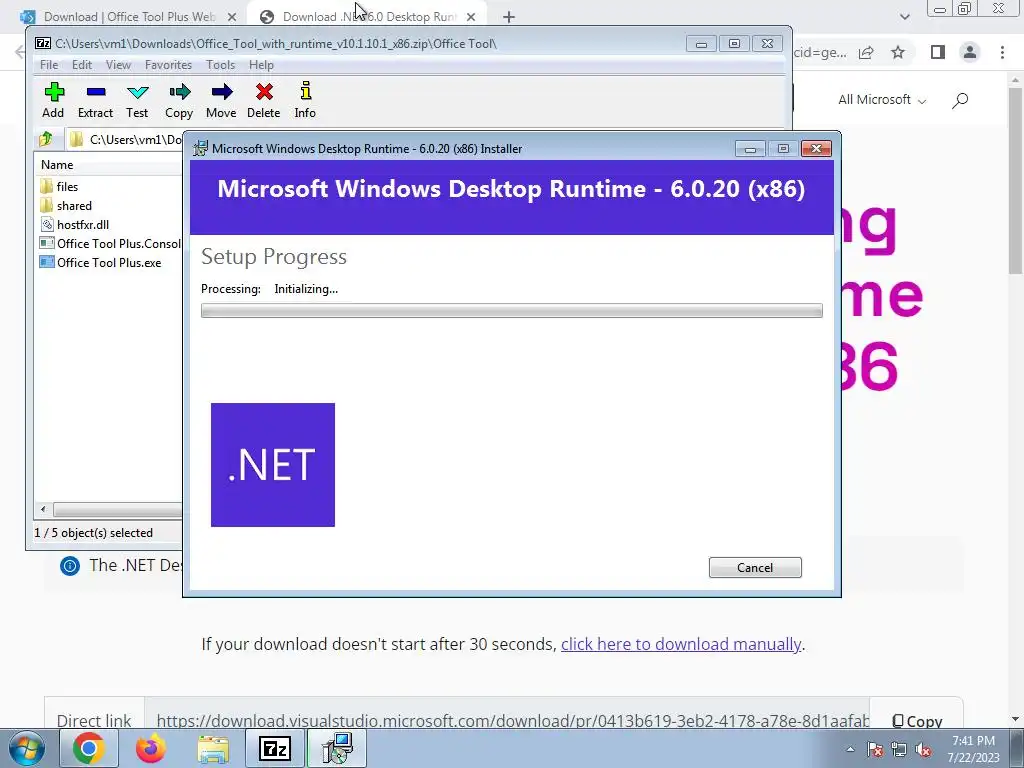This screenshot has width=1024, height=768.
Task: Open Chrome tab search dropdown arrow
Action: 904,17
